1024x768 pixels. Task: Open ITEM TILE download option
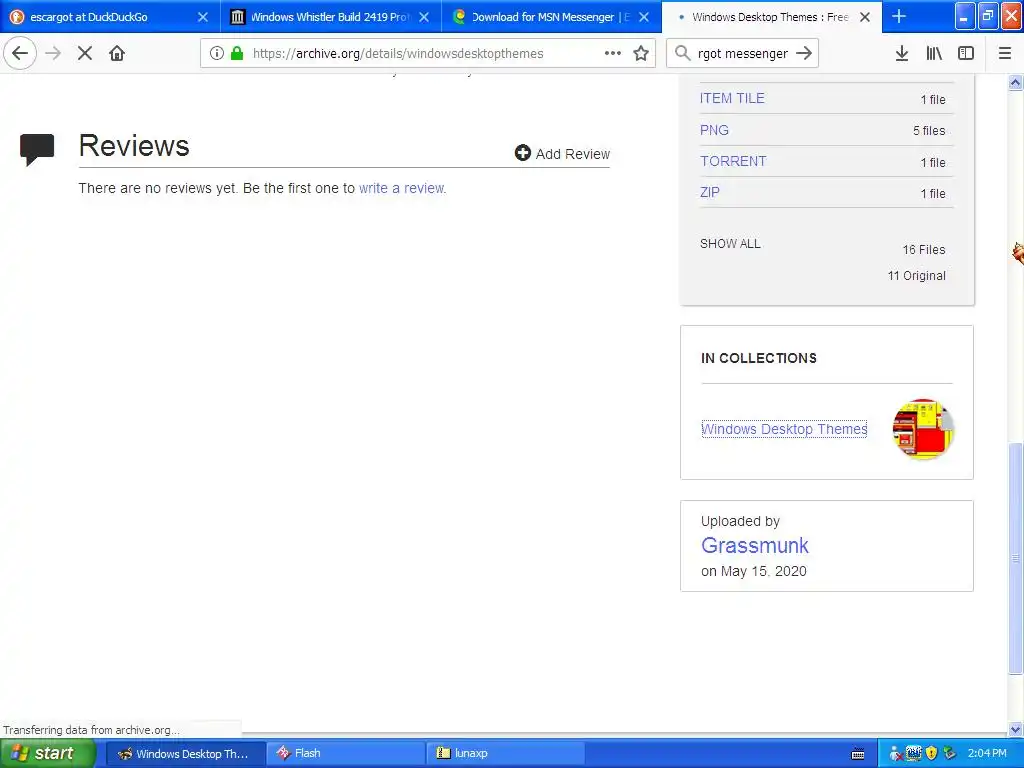(732, 98)
